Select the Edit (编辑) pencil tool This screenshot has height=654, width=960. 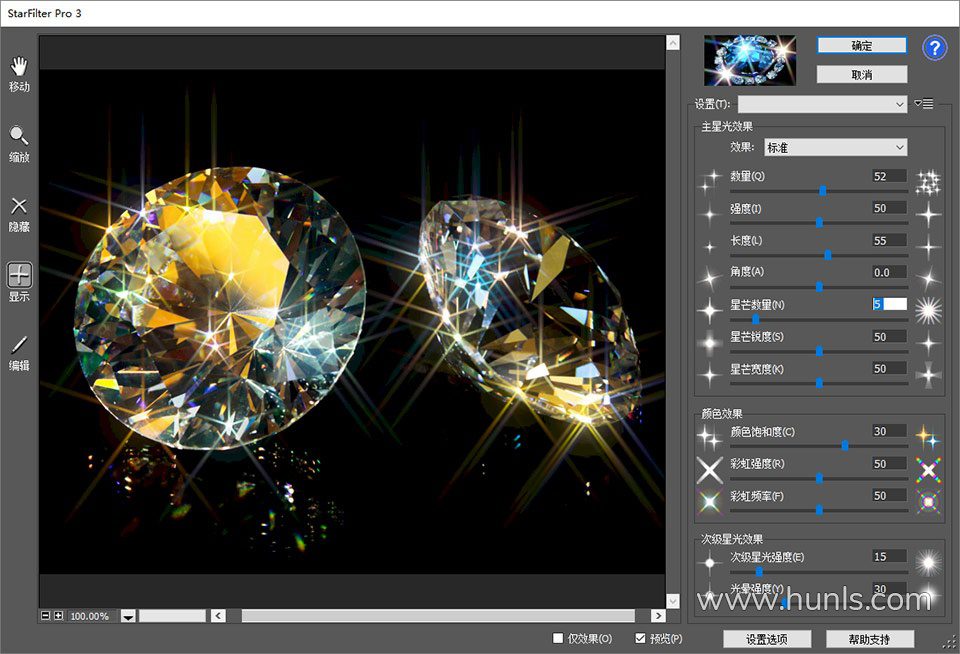19,353
